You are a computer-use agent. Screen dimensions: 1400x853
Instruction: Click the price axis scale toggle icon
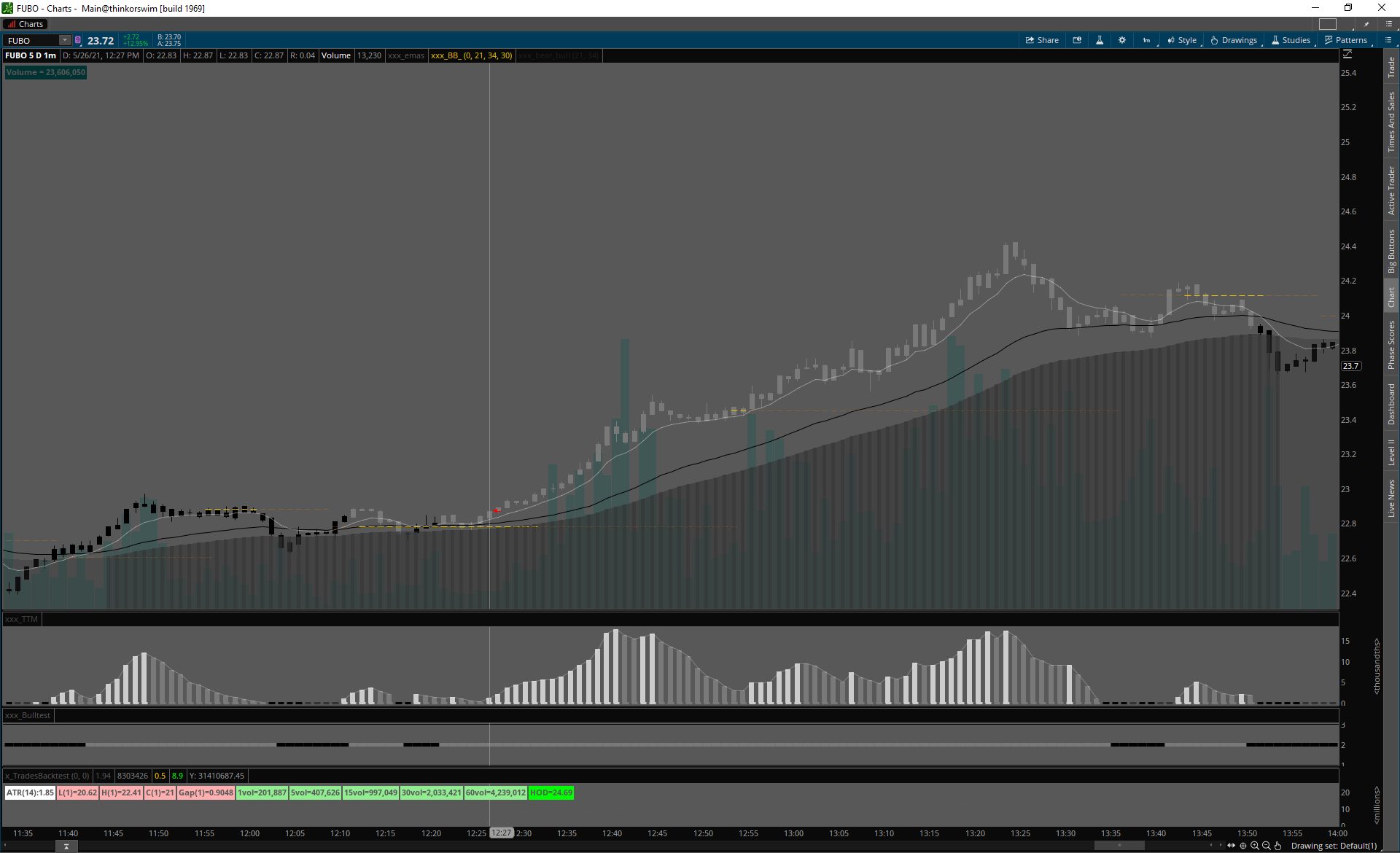1347,55
